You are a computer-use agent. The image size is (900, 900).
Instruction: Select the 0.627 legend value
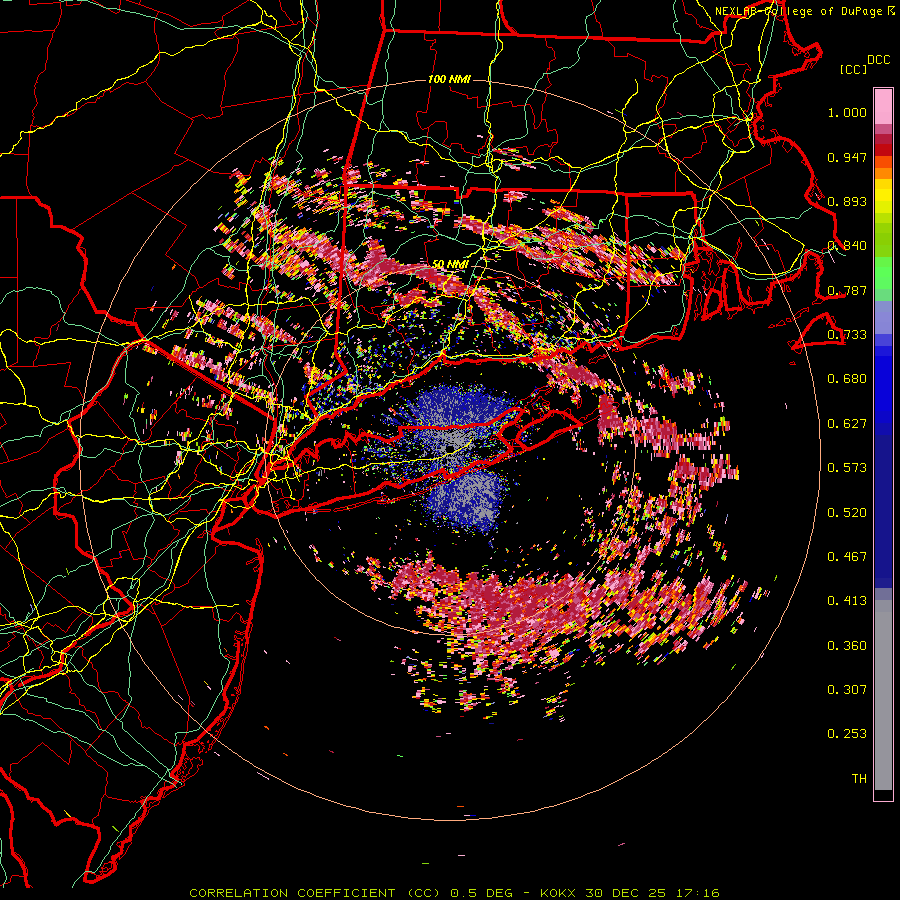coord(847,424)
